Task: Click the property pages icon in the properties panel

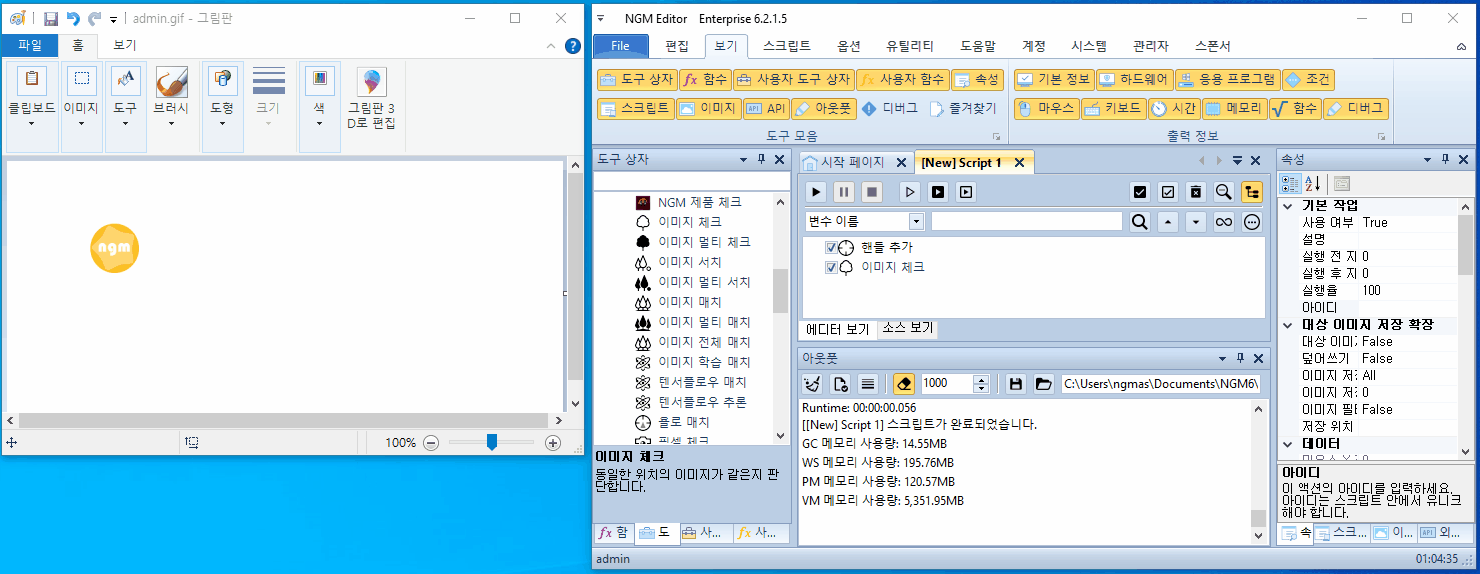Action: tap(1342, 183)
